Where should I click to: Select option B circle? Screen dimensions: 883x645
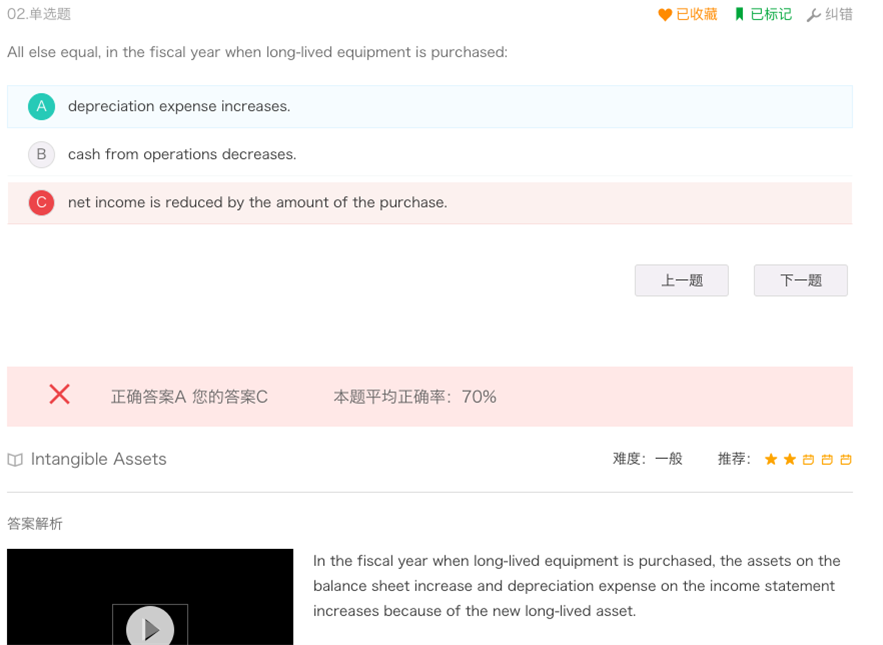coord(42,154)
